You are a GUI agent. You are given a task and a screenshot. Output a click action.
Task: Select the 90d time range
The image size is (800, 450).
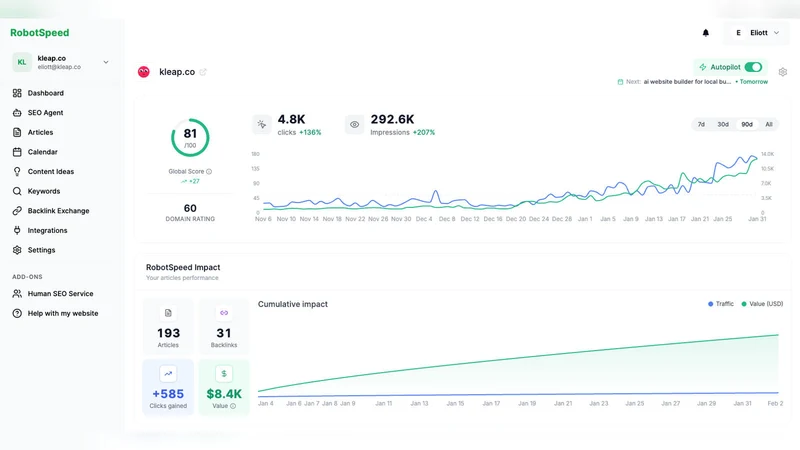747,124
